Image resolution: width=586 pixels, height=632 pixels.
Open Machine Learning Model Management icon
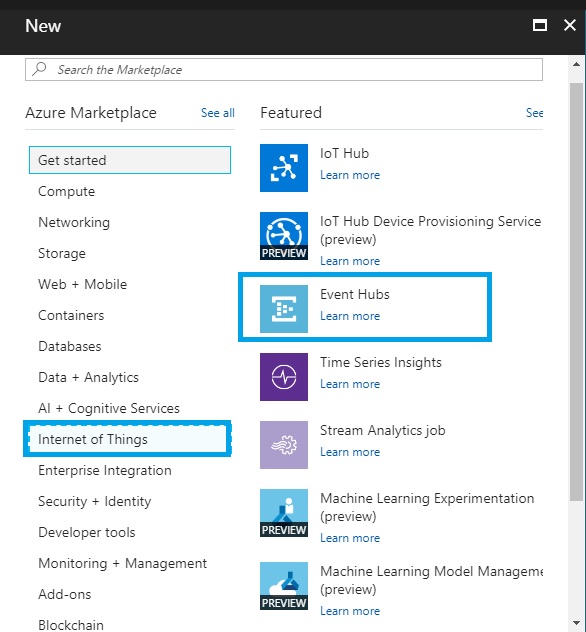(284, 586)
